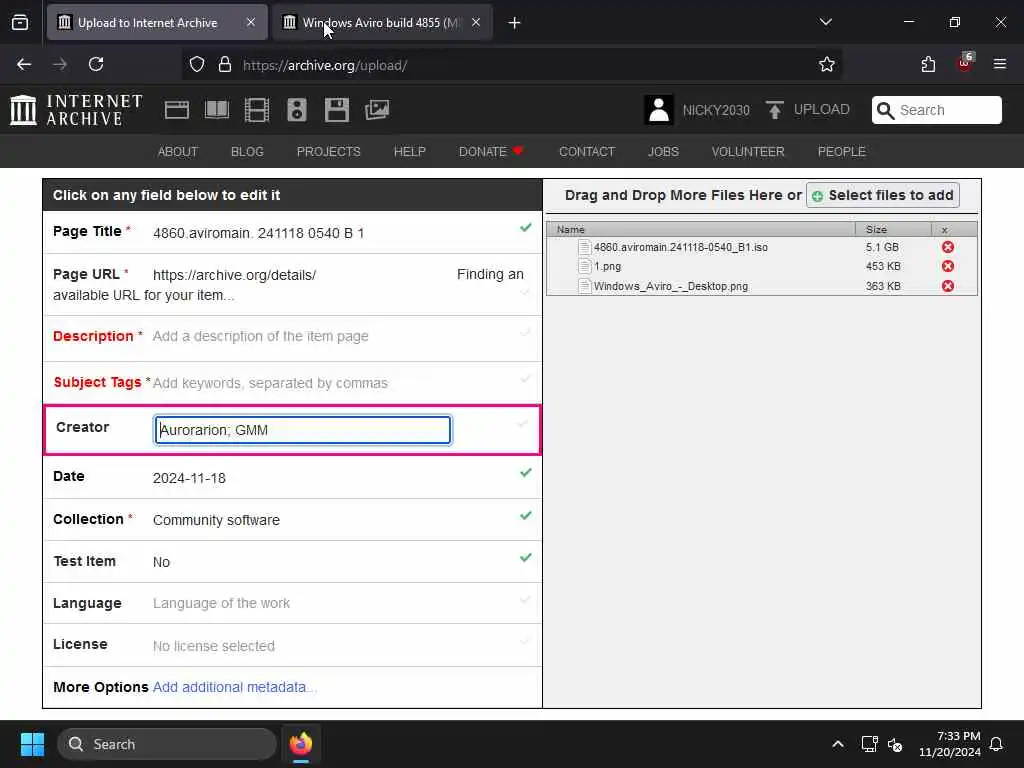Open the JOBS menu item
The height and width of the screenshot is (768, 1024).
coord(664,152)
